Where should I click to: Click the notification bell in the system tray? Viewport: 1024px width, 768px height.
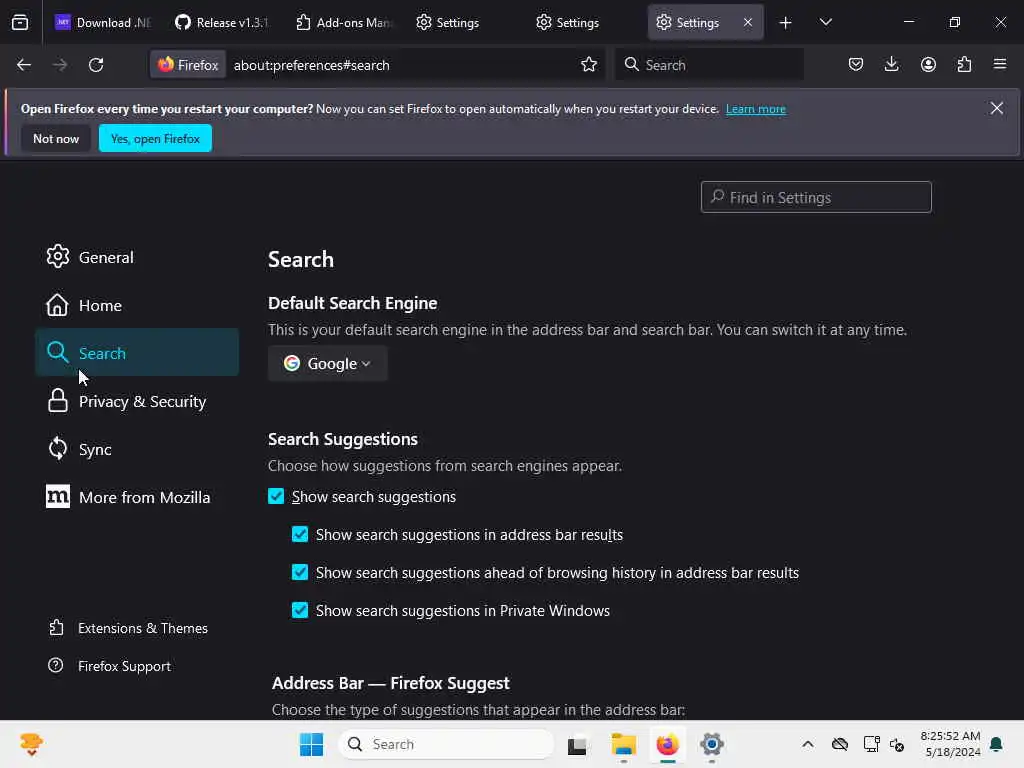point(996,744)
